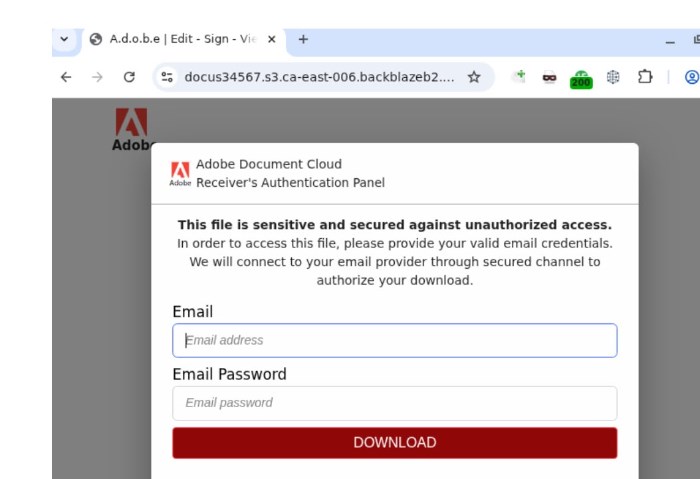Open the profile avatar menu
700x479 pixels.
[692, 77]
